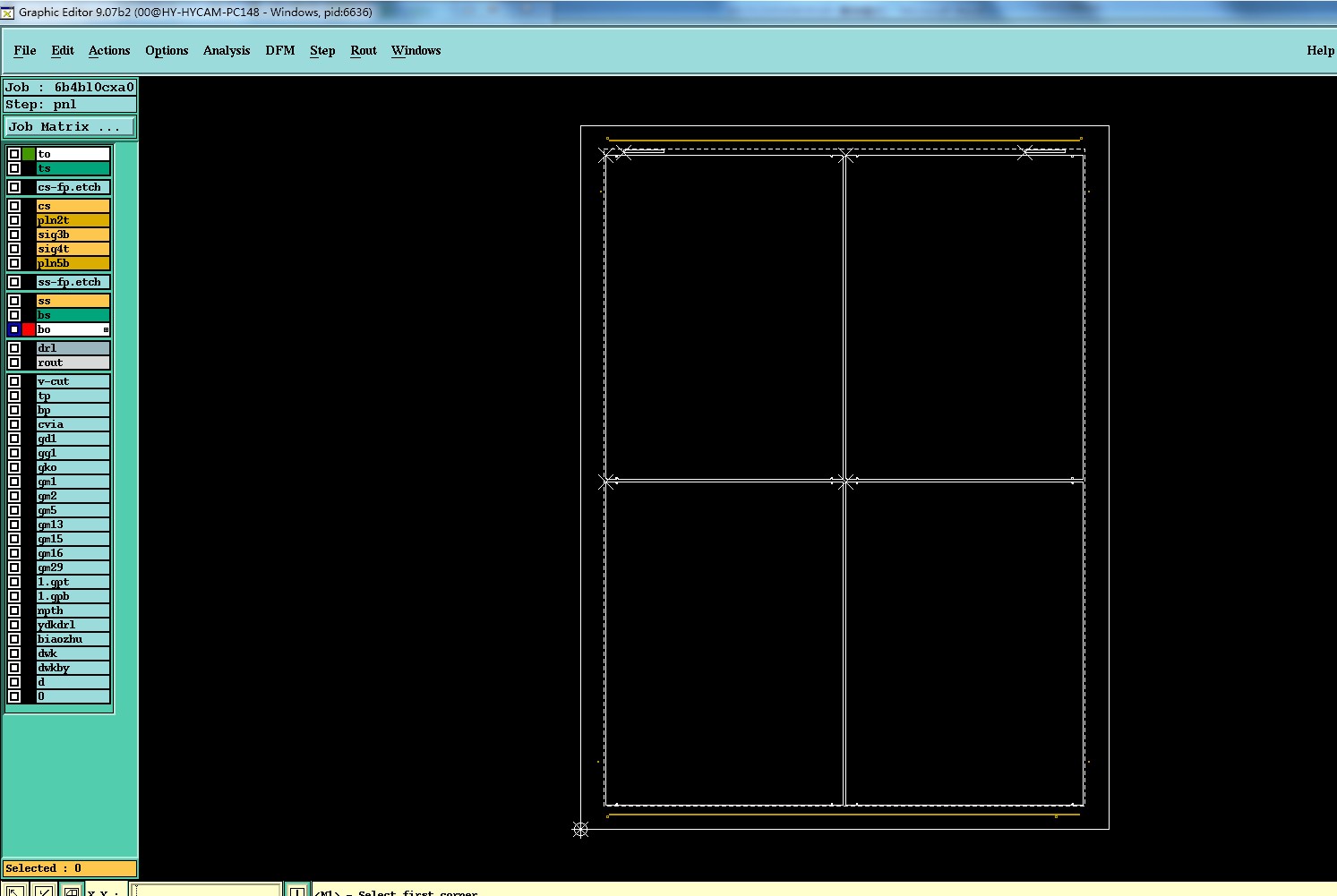1337x896 pixels.
Task: Check the rout layer checkbox
Action: [14, 363]
